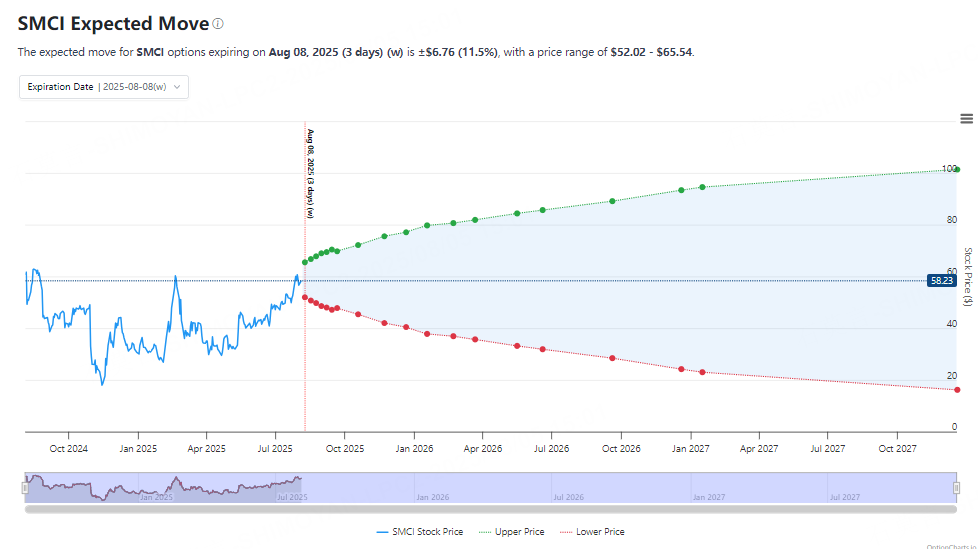
Task: Open the Expiration Date dropdown
Action: pyautogui.click(x=104, y=87)
